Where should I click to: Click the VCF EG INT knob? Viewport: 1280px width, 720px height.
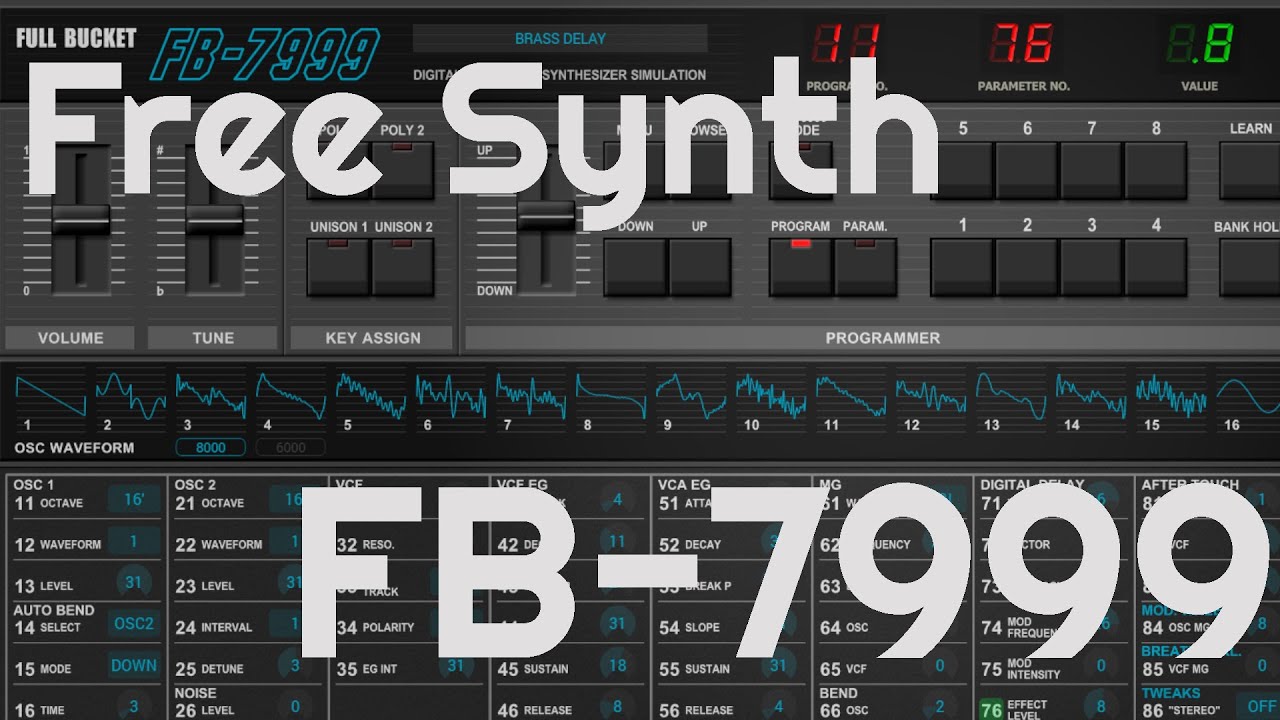[456, 665]
